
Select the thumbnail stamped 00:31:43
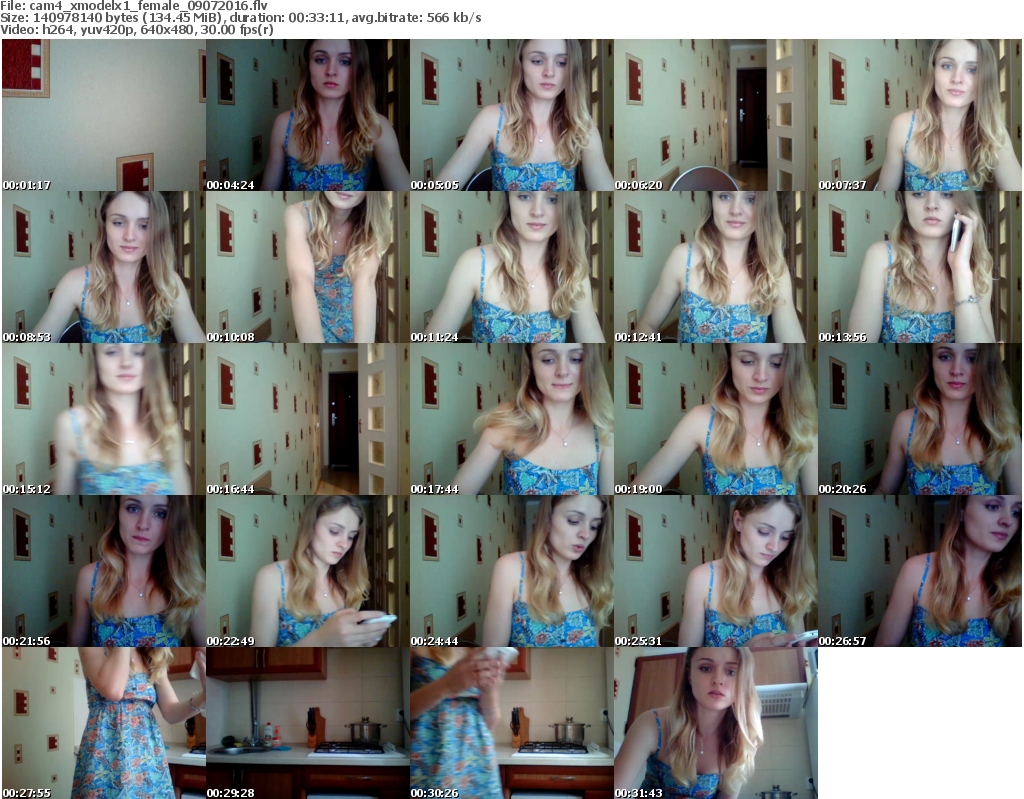[x=715, y=723]
